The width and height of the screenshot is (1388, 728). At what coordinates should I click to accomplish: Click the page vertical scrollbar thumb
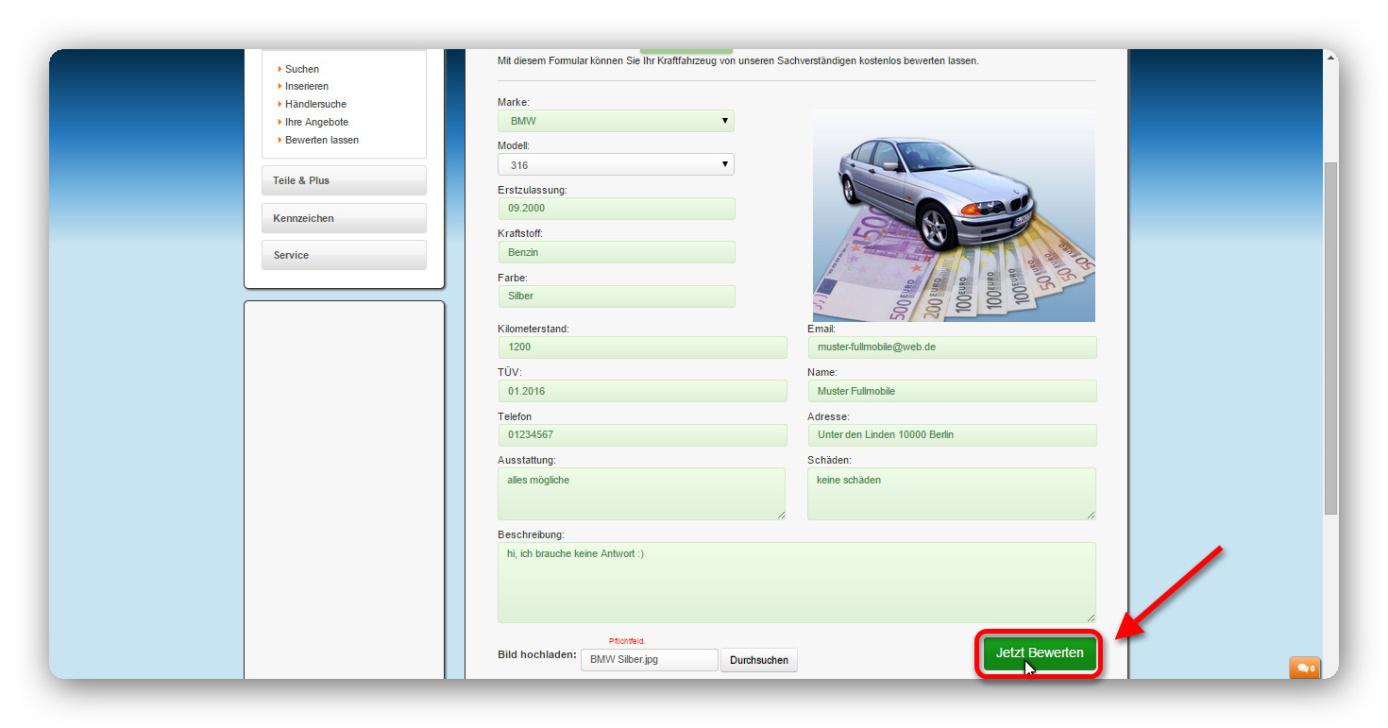click(x=1330, y=338)
